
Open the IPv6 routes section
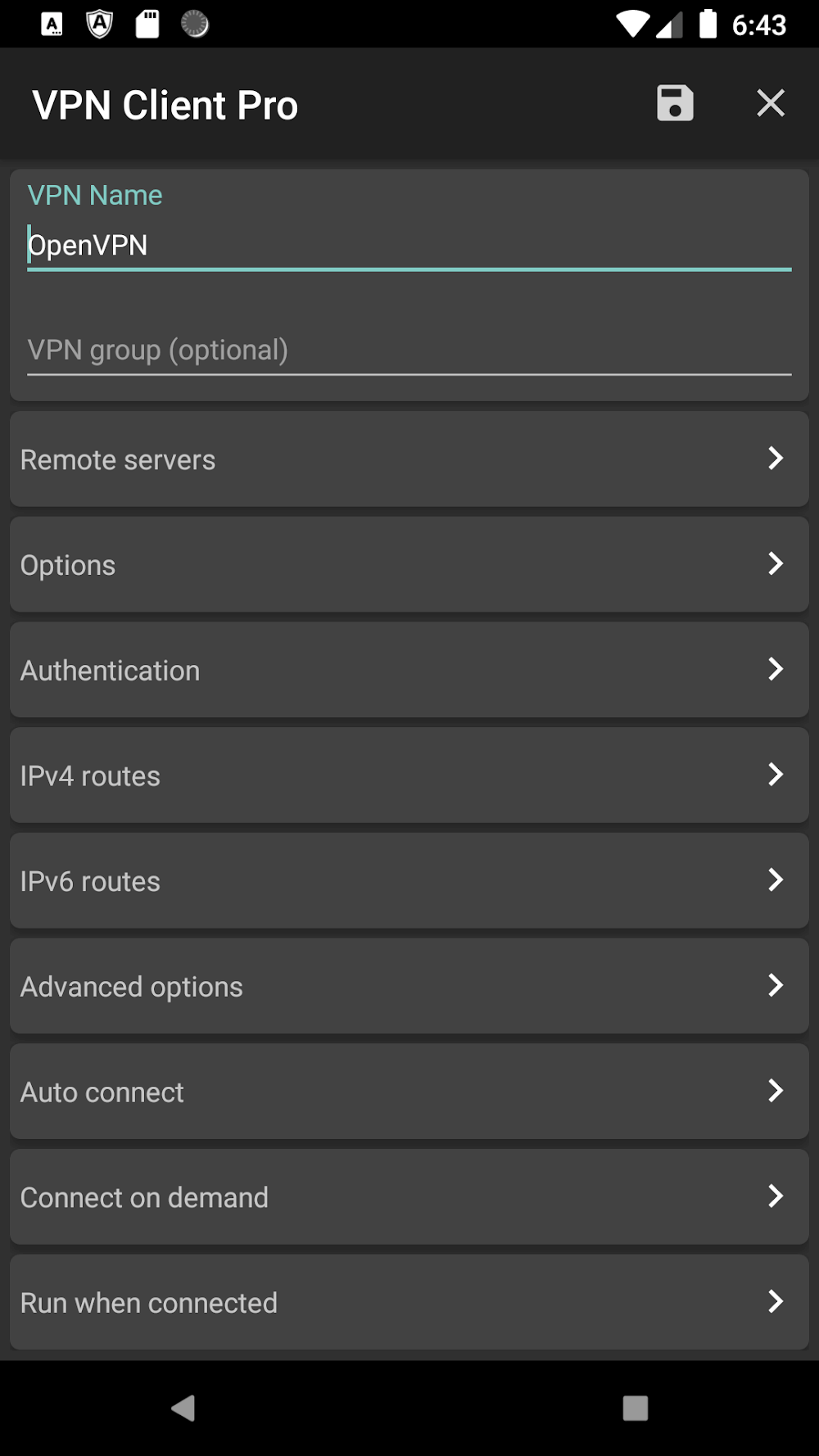[x=409, y=880]
